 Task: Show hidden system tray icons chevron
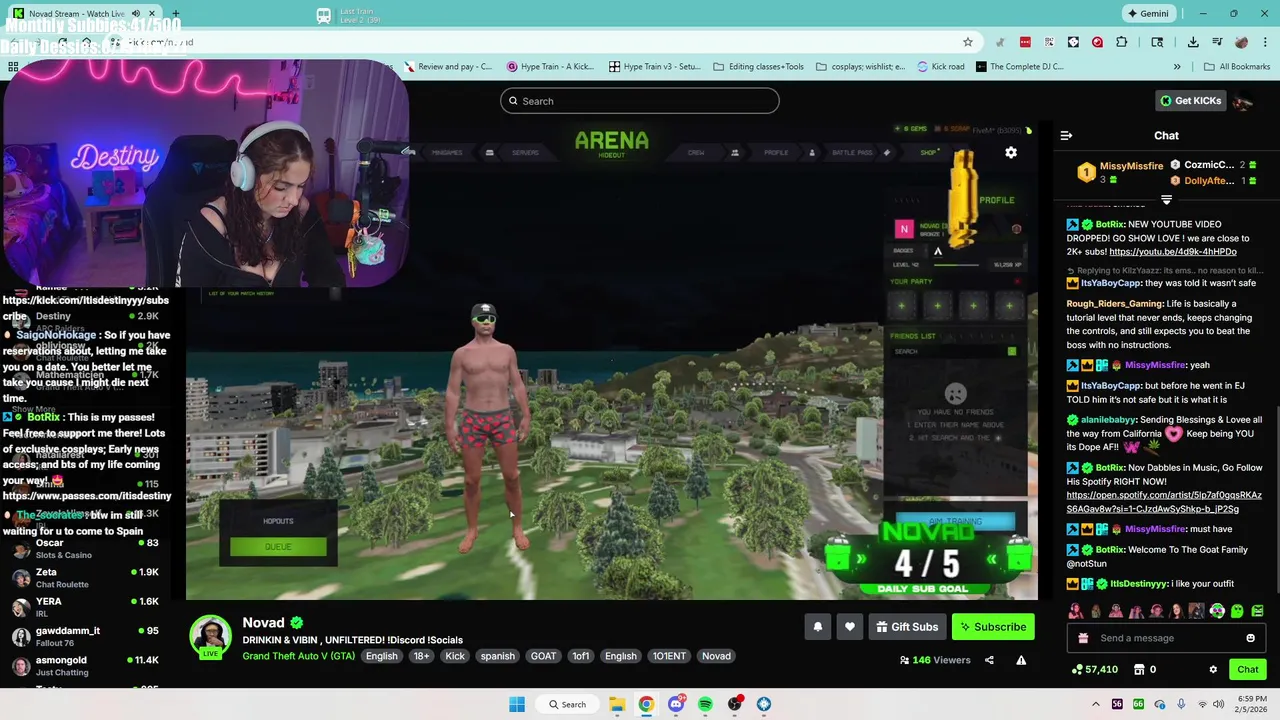(x=1095, y=704)
